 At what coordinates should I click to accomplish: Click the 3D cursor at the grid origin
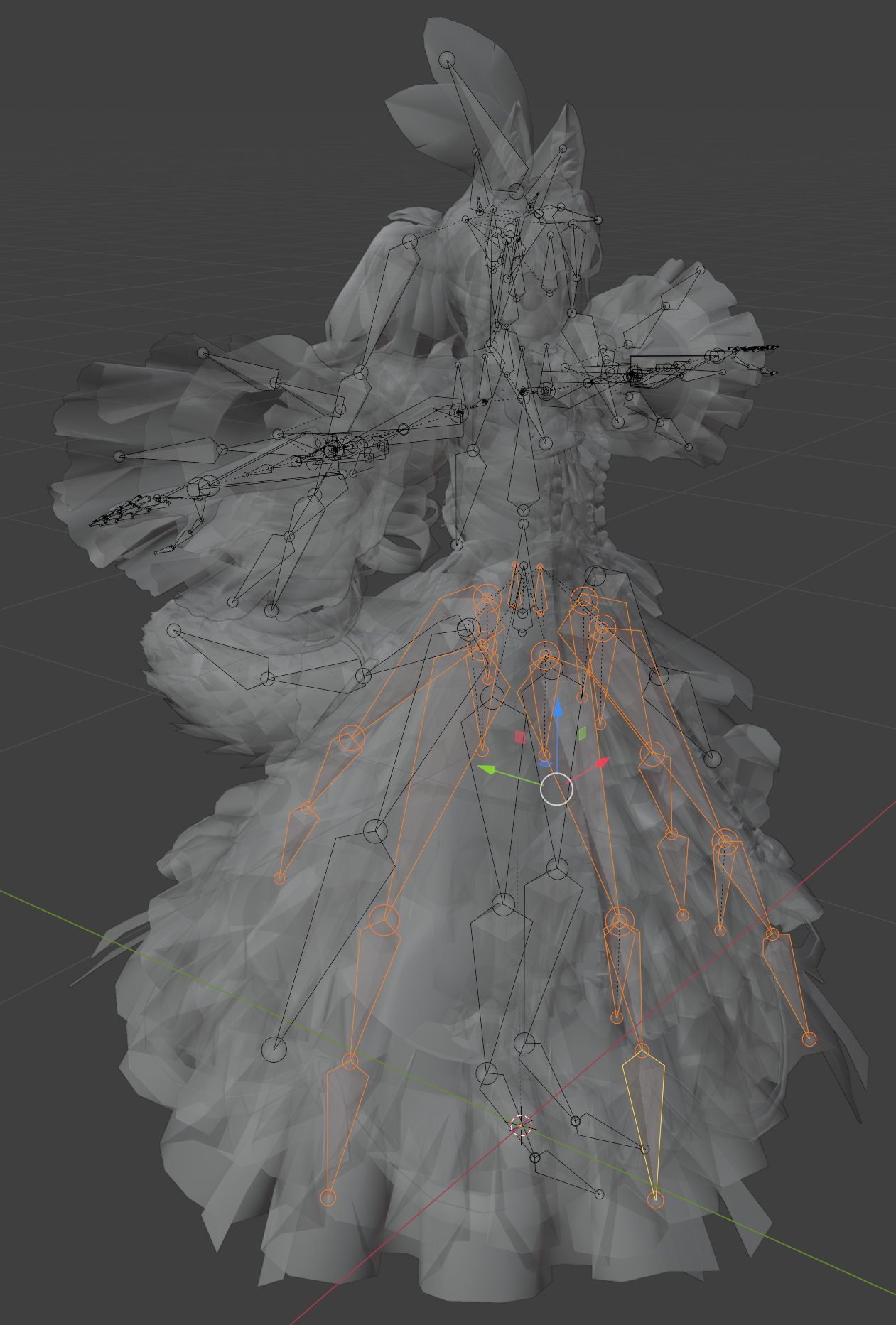[x=521, y=1125]
